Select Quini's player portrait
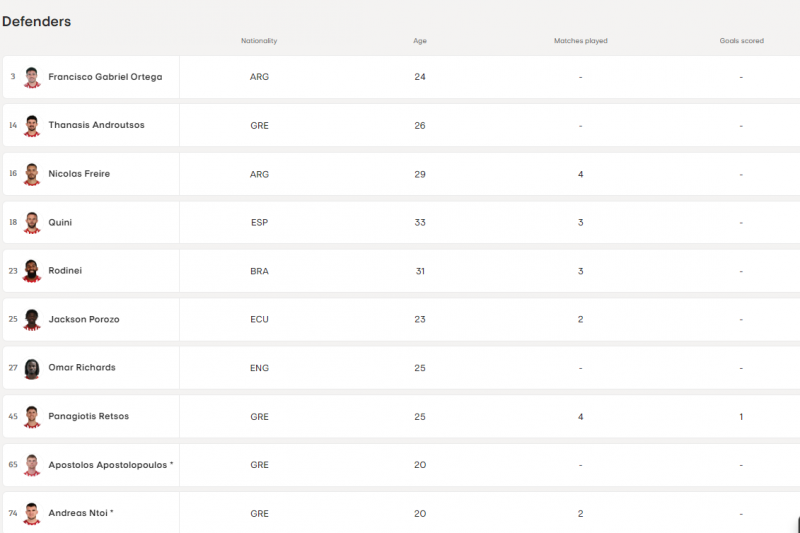Viewport: 800px width, 533px height. 32,222
